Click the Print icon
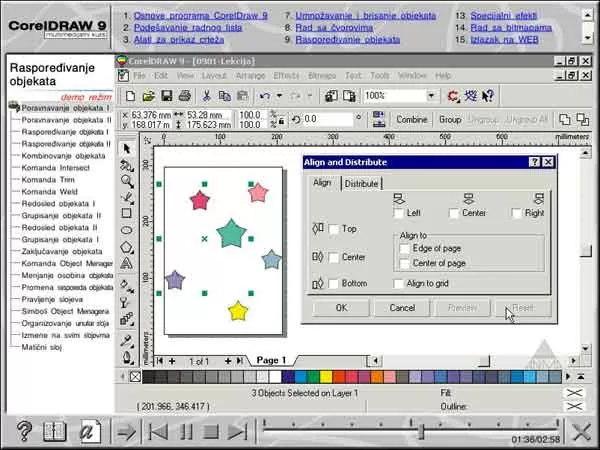The image size is (600, 450). coord(185,96)
